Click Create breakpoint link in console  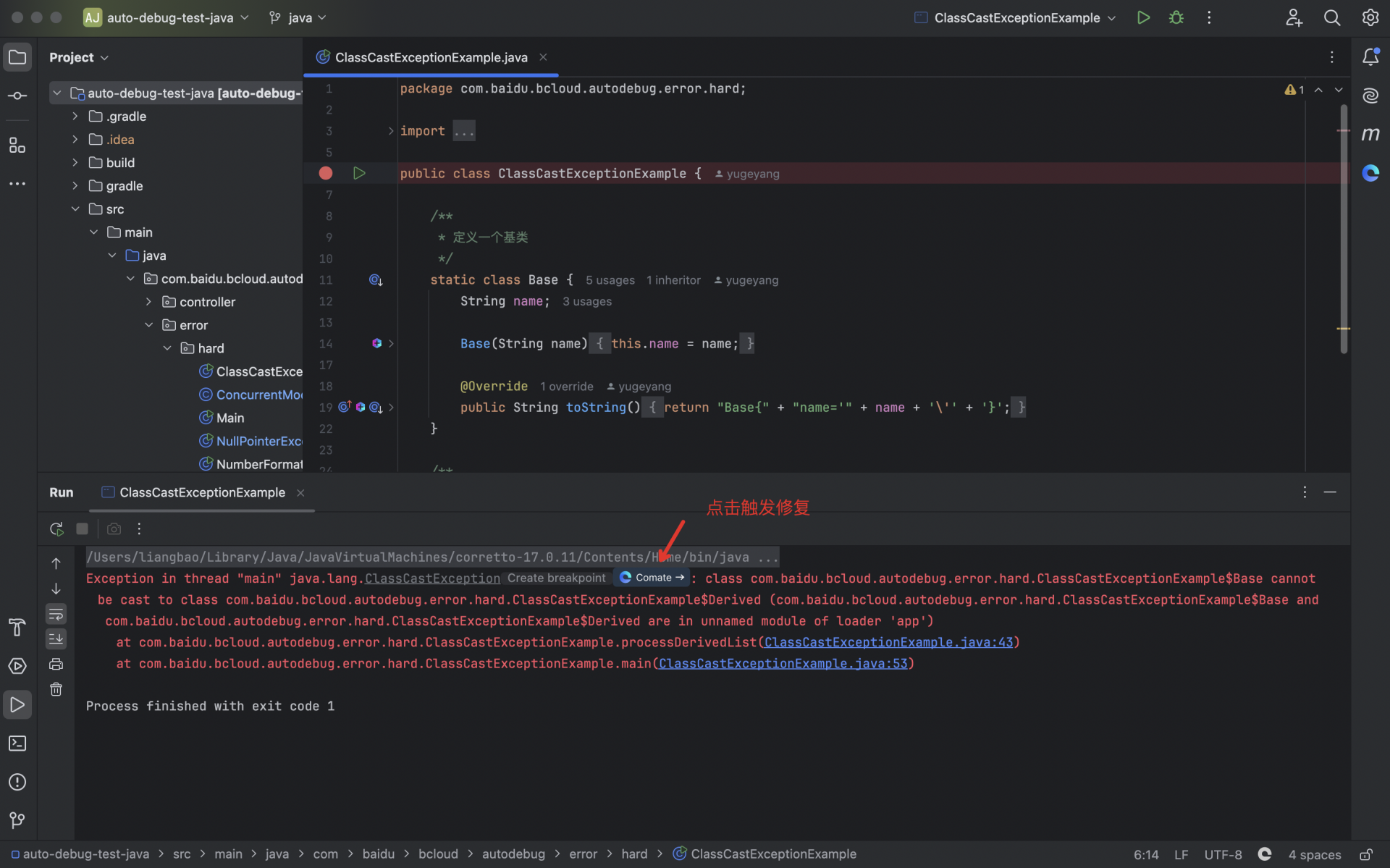pyautogui.click(x=556, y=578)
